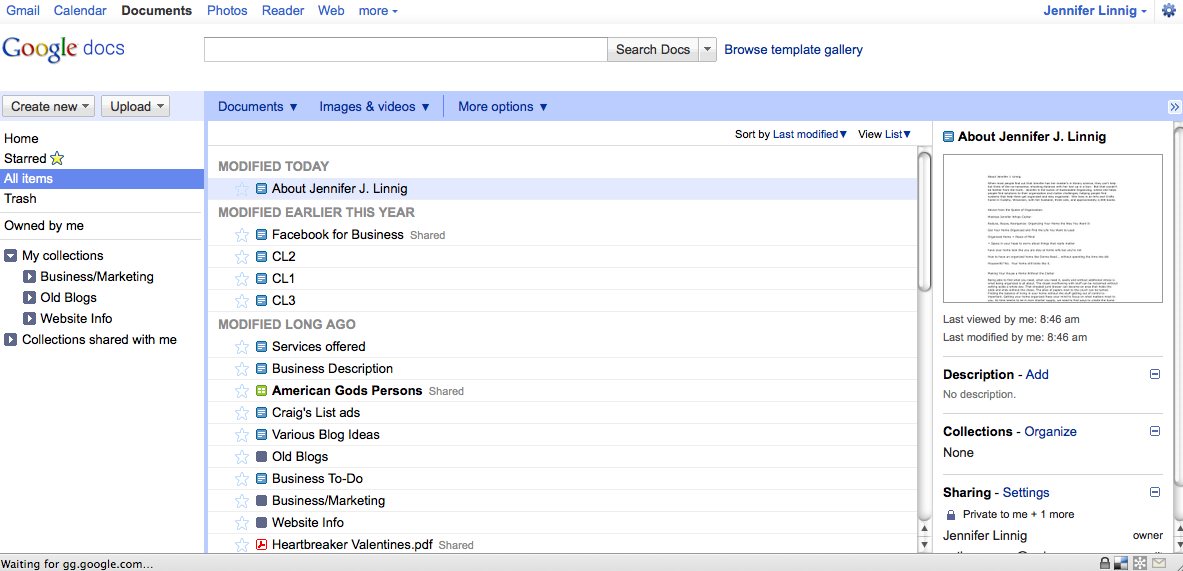Viewport: 1183px width, 571px height.
Task: Click document icon beside Business Description
Action: (262, 369)
